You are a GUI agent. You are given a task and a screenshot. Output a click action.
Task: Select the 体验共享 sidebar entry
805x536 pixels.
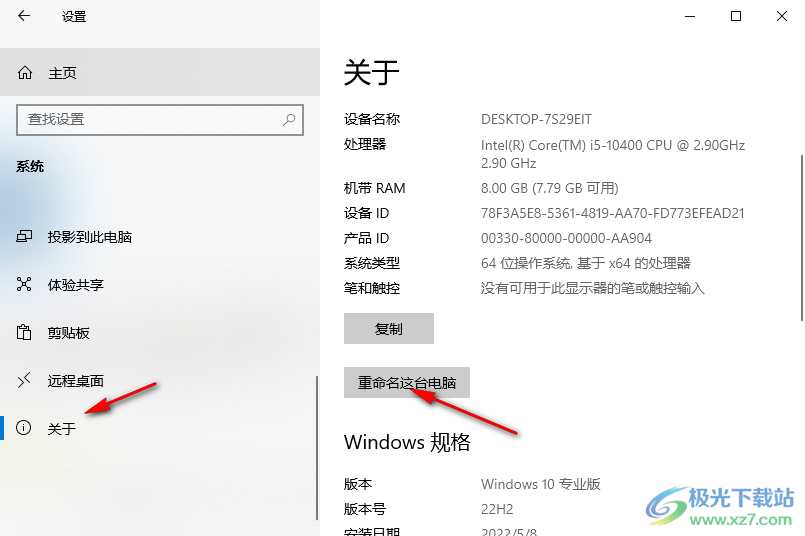click(x=159, y=284)
